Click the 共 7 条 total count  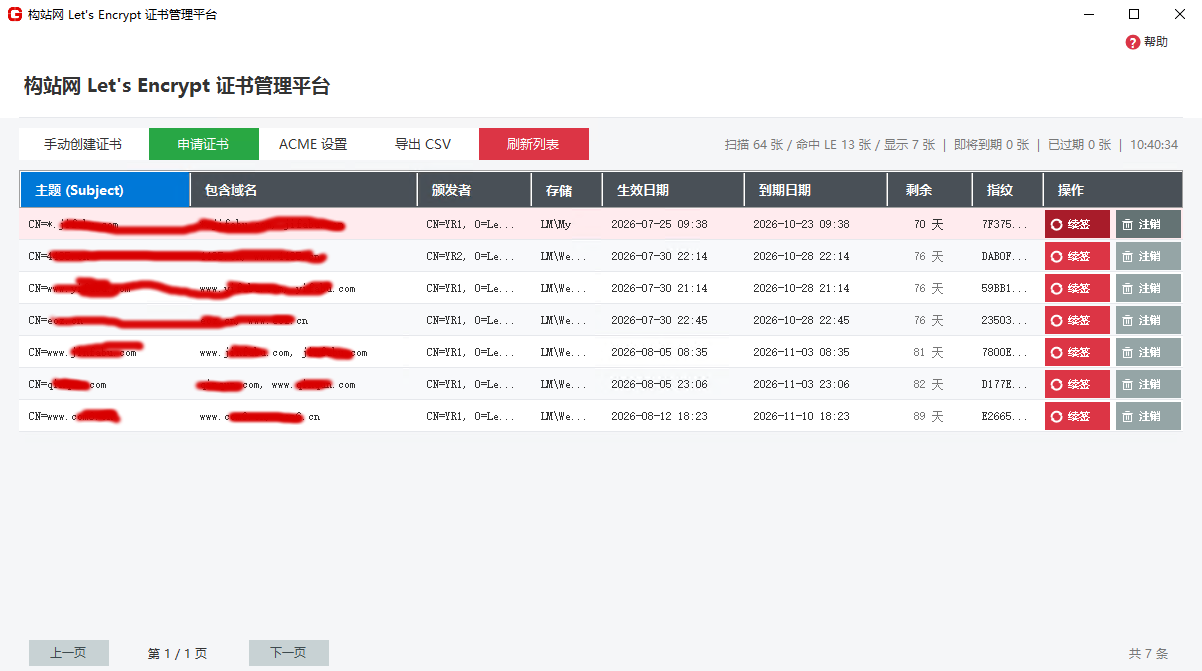click(x=1148, y=654)
